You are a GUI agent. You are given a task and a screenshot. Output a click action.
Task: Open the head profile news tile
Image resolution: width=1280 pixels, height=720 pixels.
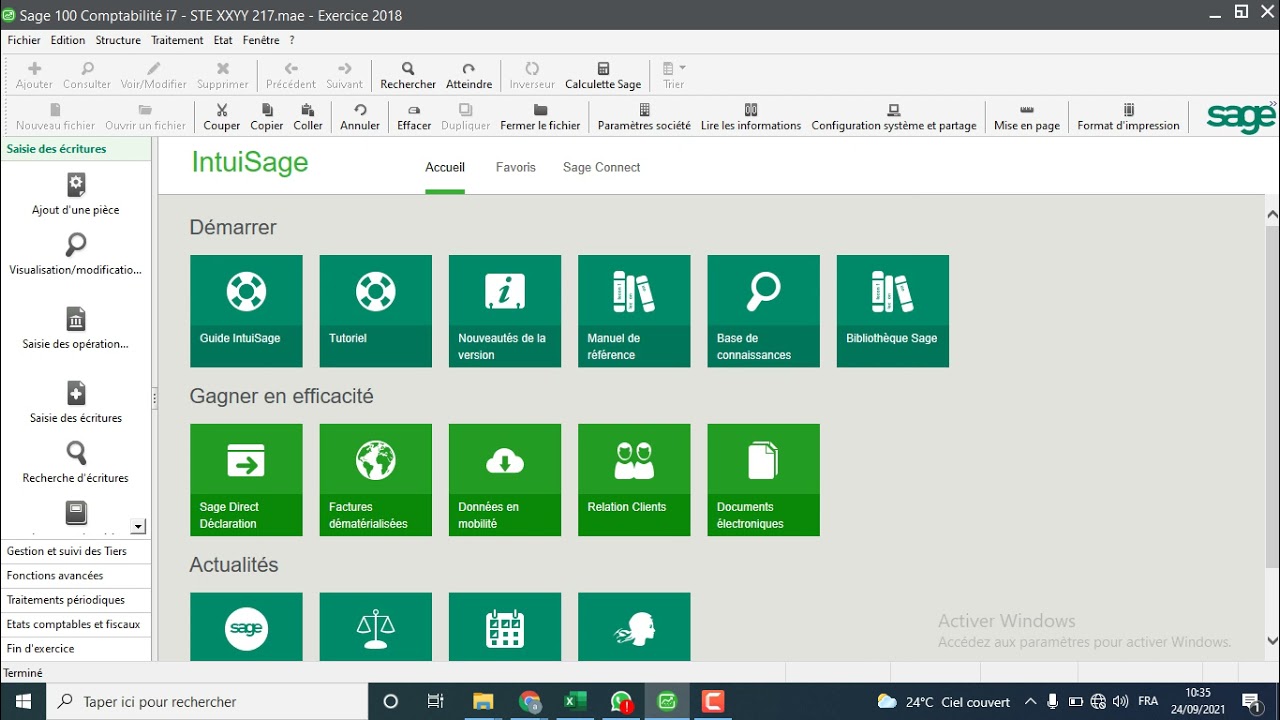[x=634, y=627]
